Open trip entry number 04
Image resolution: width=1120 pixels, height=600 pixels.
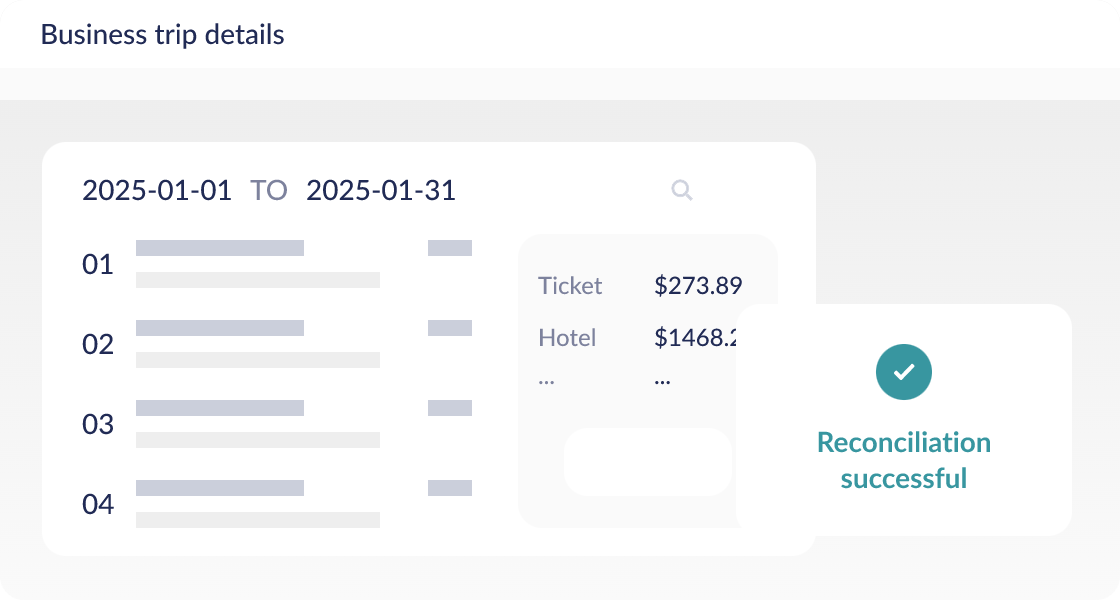tap(98, 505)
